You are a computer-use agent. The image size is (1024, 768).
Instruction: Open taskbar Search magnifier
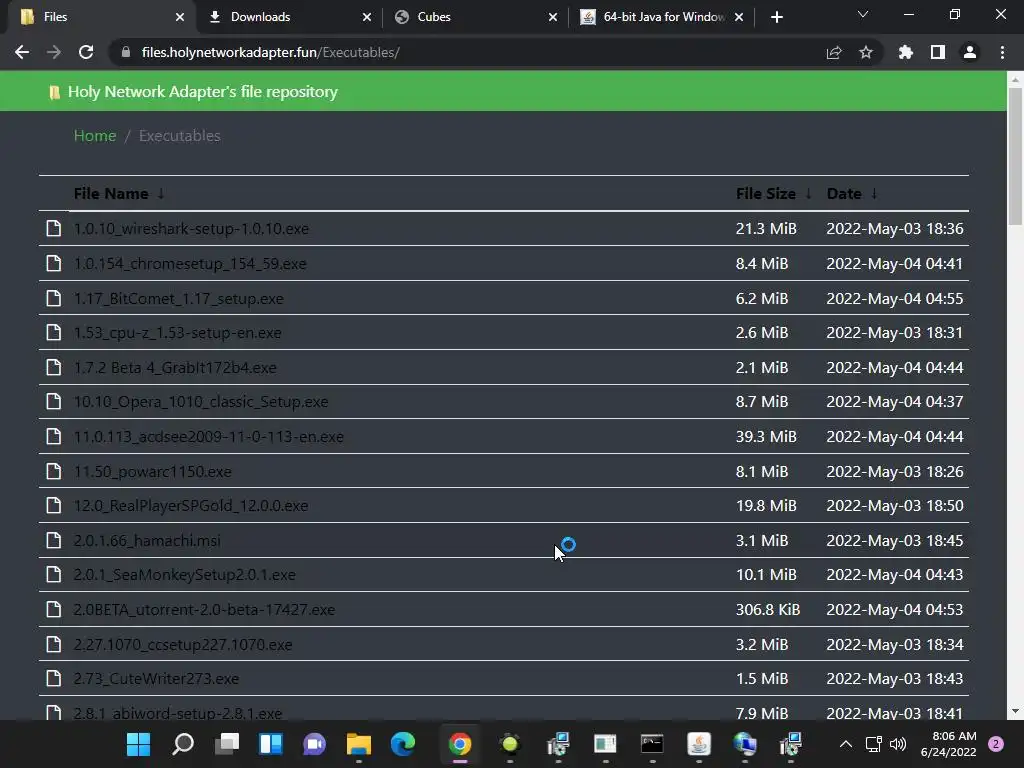pyautogui.click(x=183, y=744)
